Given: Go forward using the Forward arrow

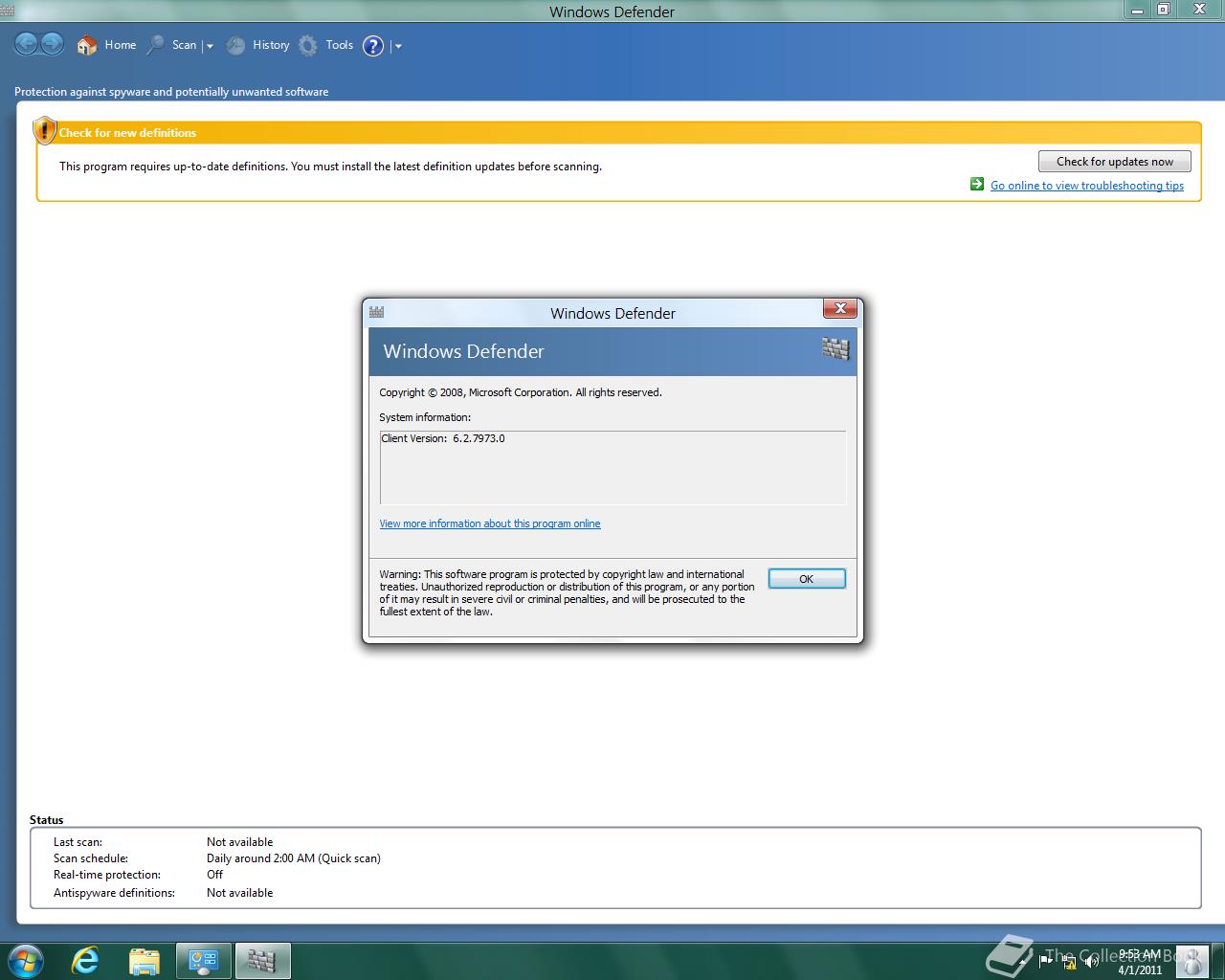Looking at the screenshot, I should tap(53, 44).
